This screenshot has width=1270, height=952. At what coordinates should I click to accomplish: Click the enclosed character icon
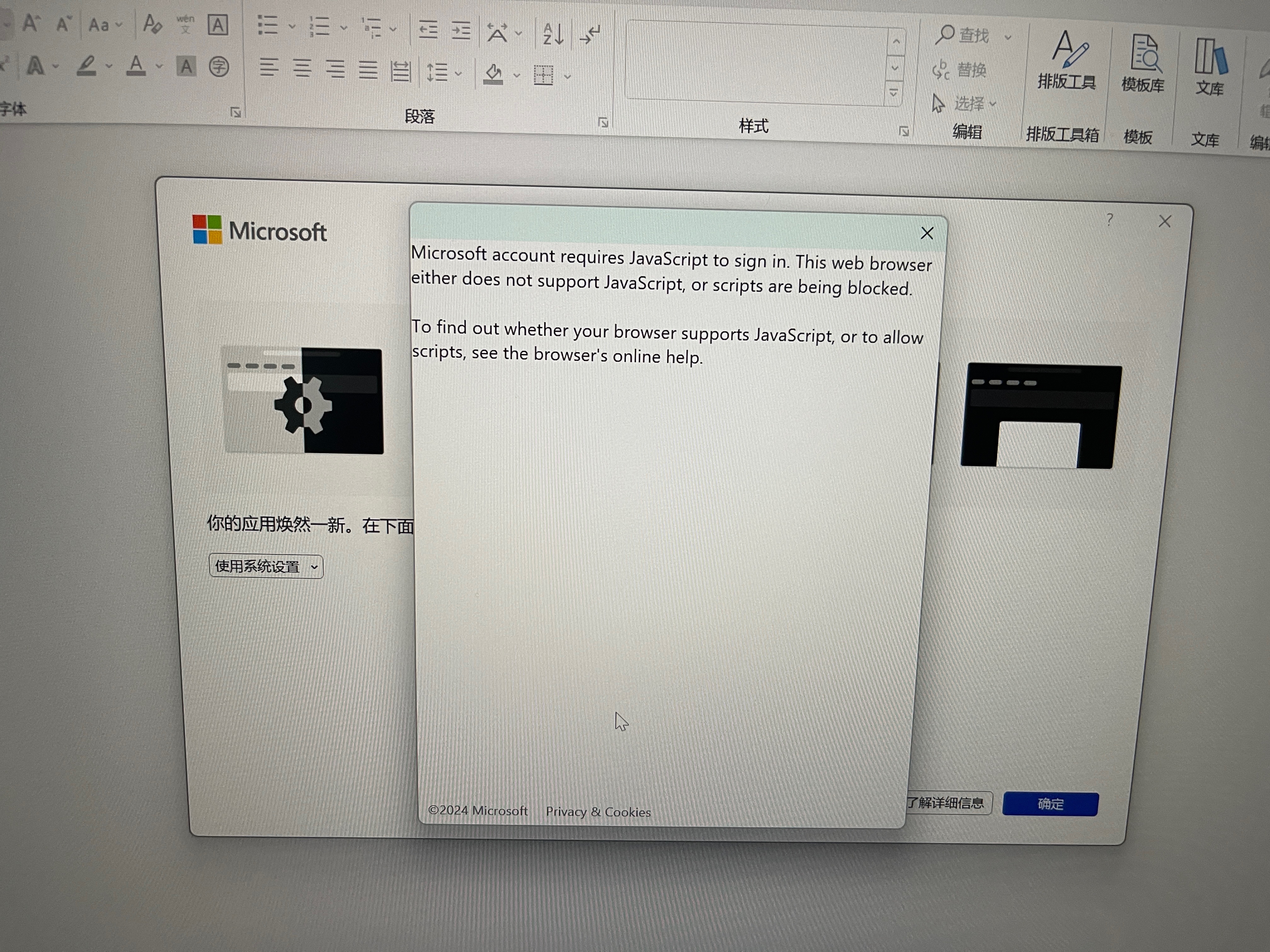219,66
